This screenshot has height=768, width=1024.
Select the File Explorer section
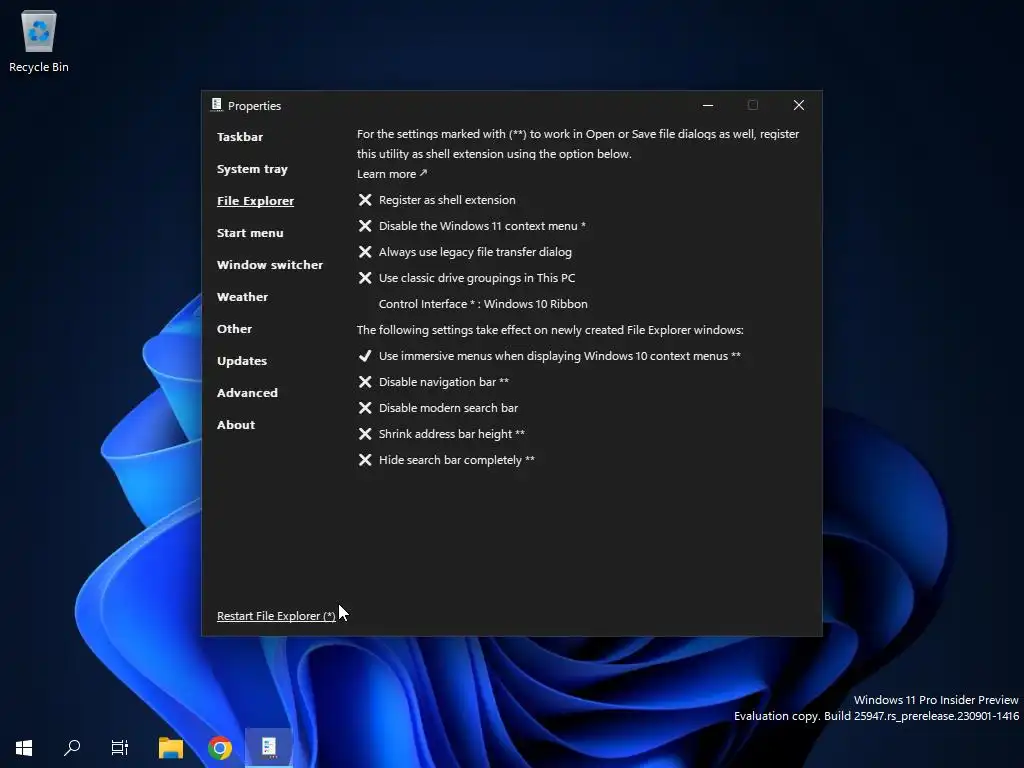click(x=255, y=201)
